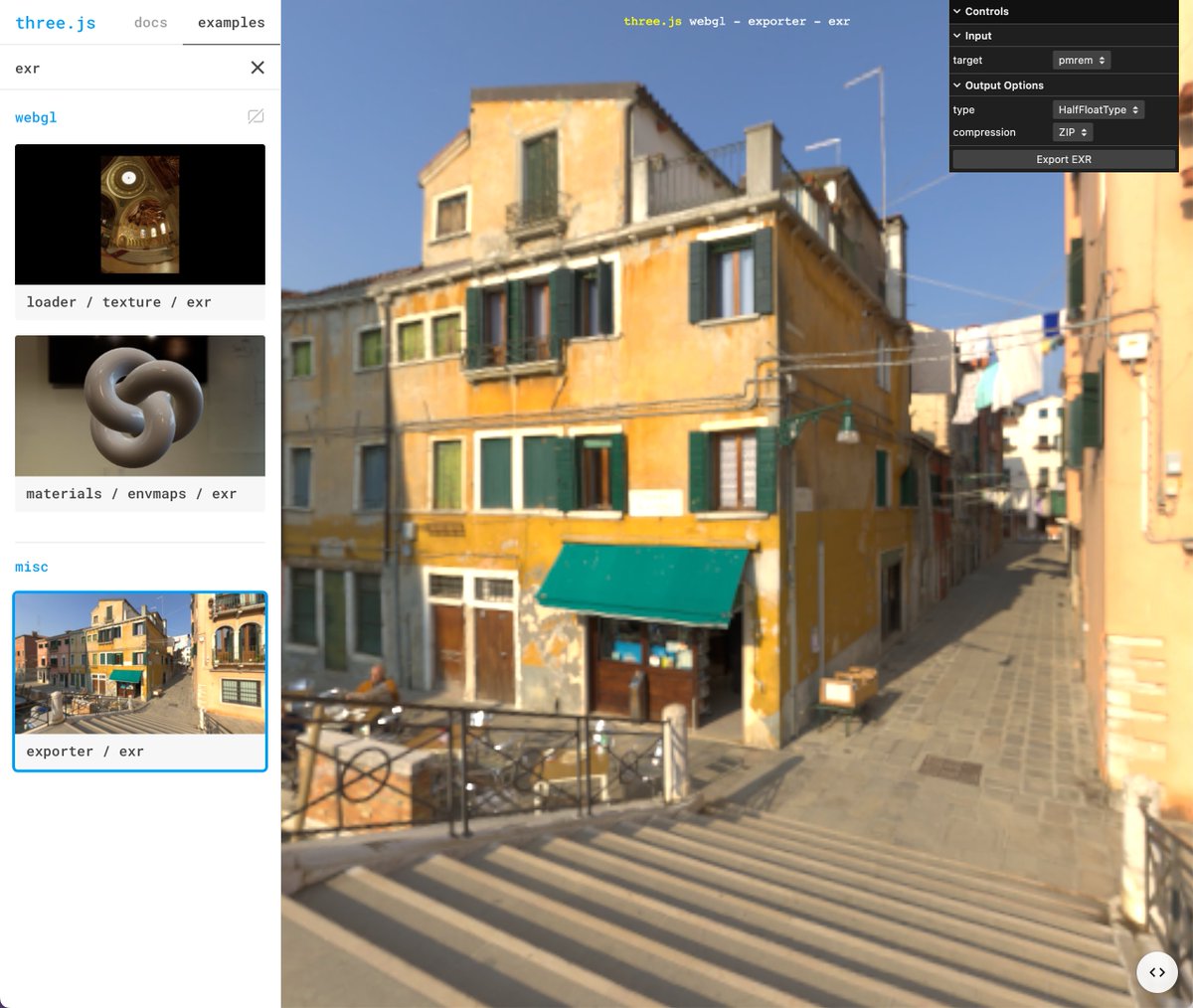The height and width of the screenshot is (1008, 1193).
Task: Click the materials / envmaps / exr title
Action: 131,493
